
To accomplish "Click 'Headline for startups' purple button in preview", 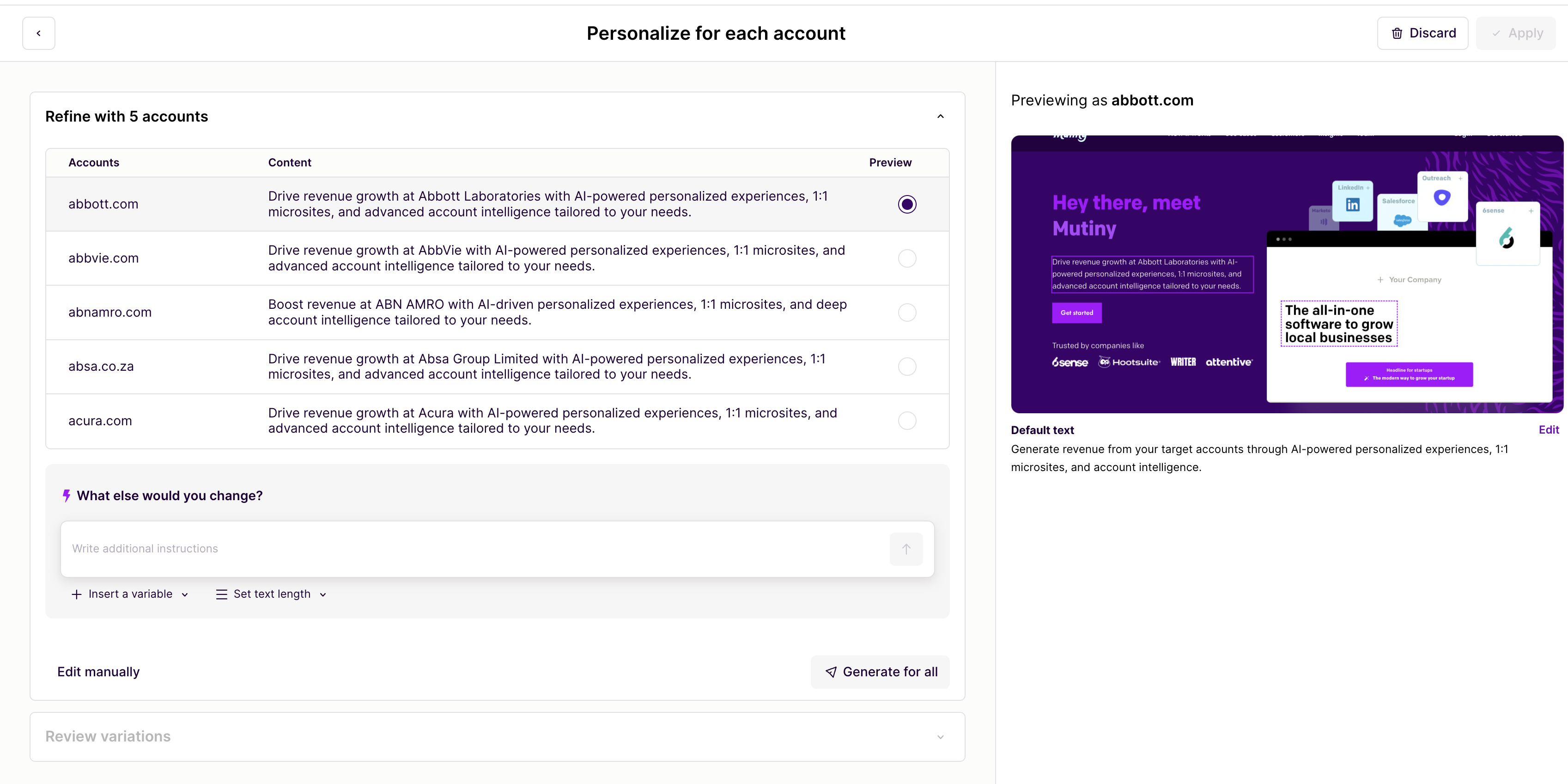I will point(1409,374).
